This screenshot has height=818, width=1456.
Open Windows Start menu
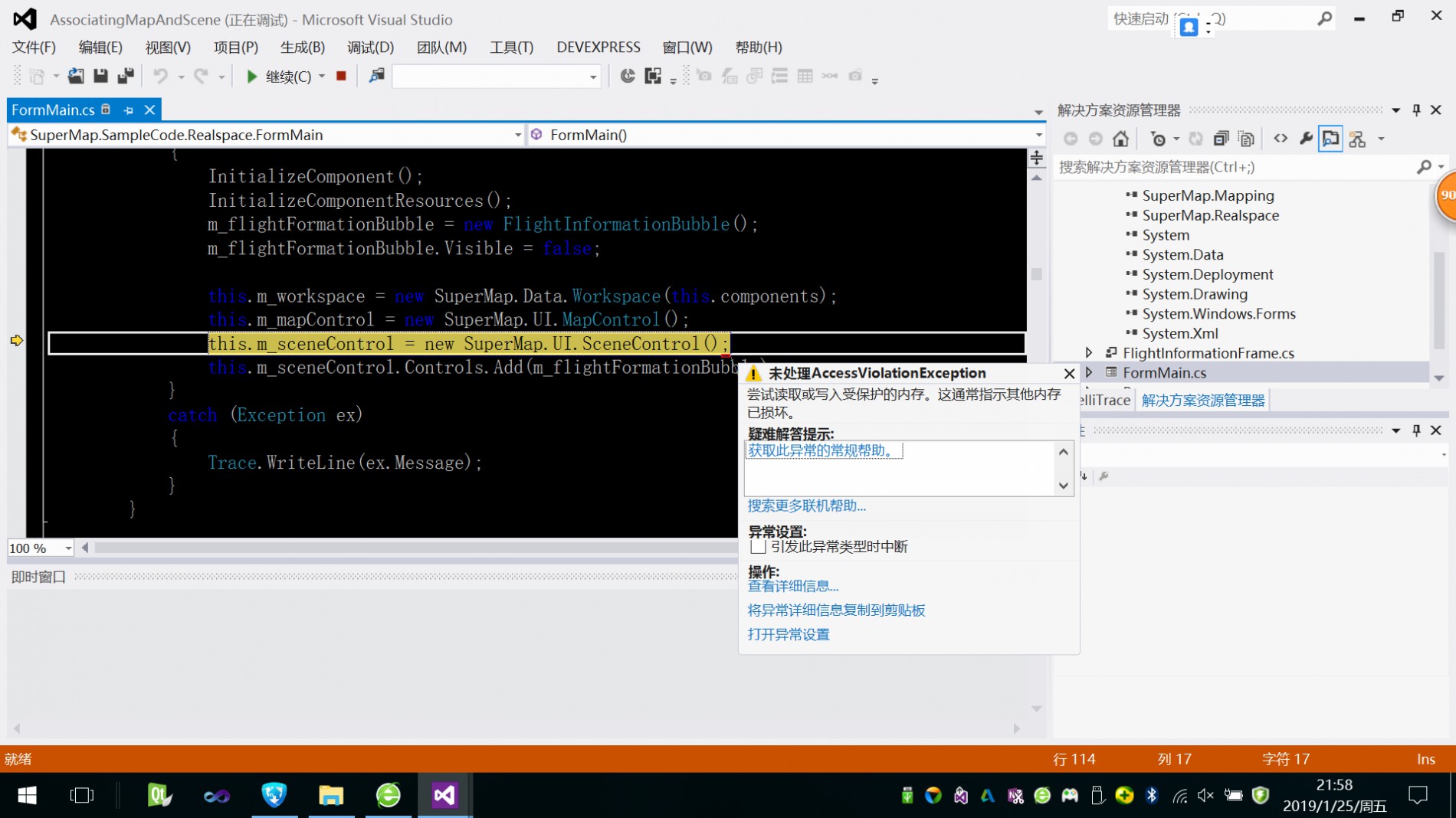click(x=27, y=796)
